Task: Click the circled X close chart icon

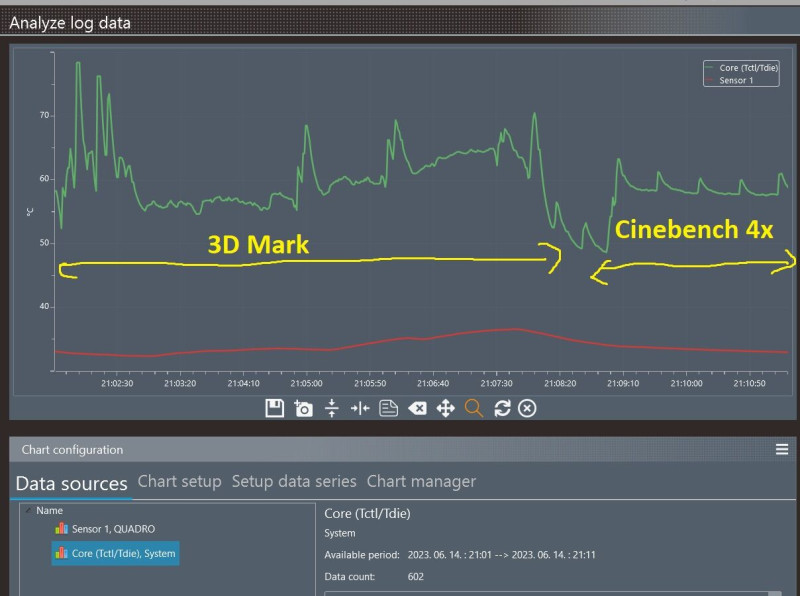Action: point(527,408)
